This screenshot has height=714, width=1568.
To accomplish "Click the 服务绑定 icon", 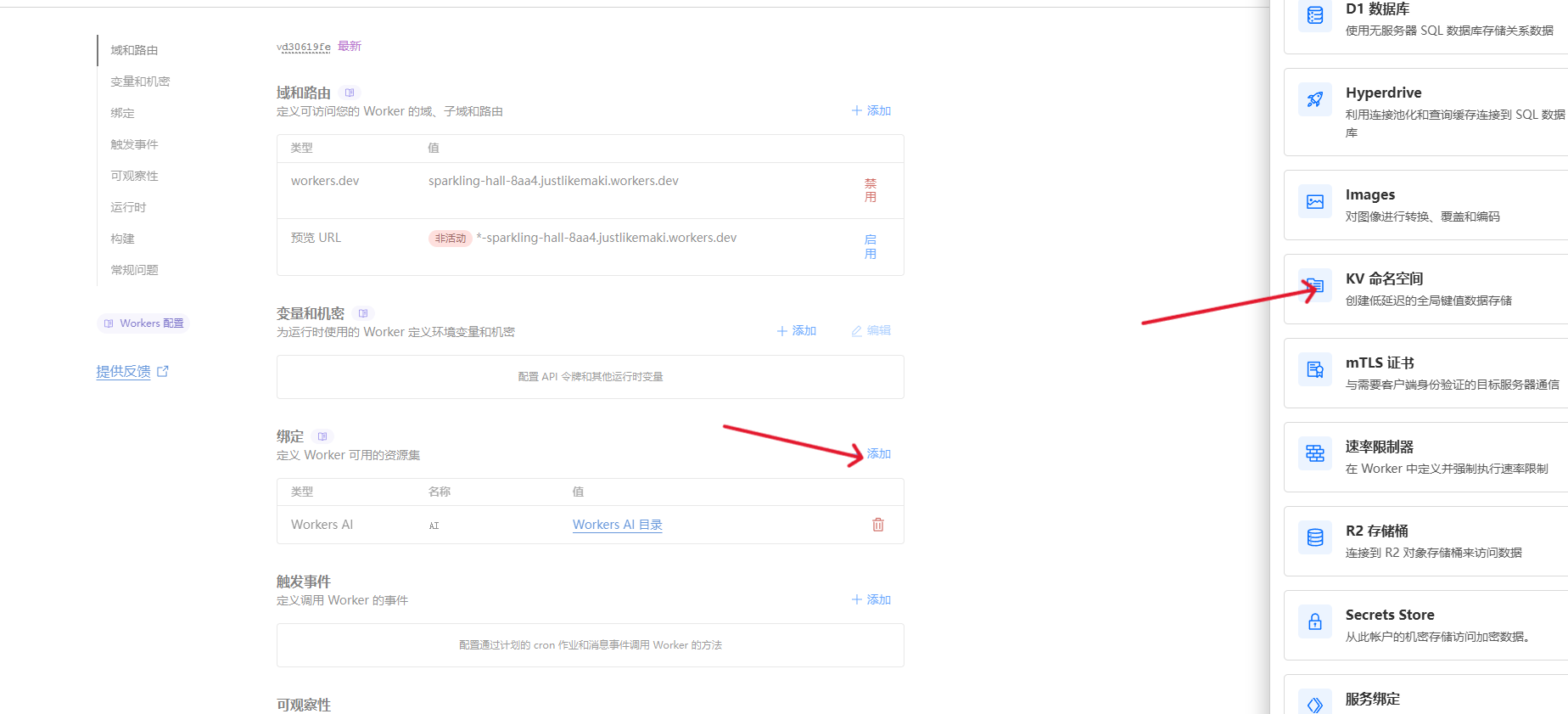I will (x=1315, y=704).
